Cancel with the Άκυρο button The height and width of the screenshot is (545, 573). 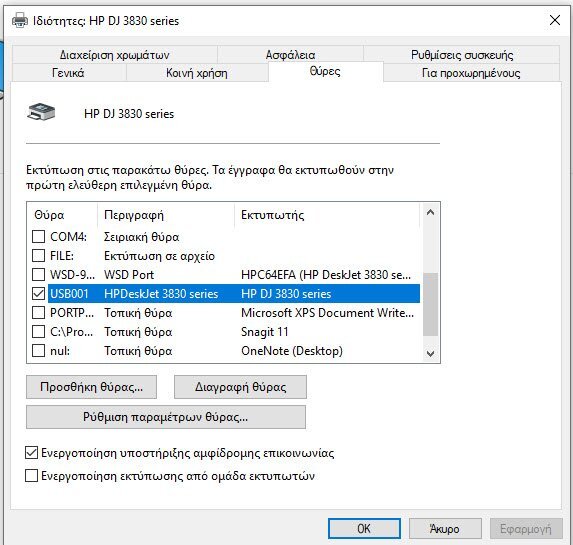click(x=445, y=528)
